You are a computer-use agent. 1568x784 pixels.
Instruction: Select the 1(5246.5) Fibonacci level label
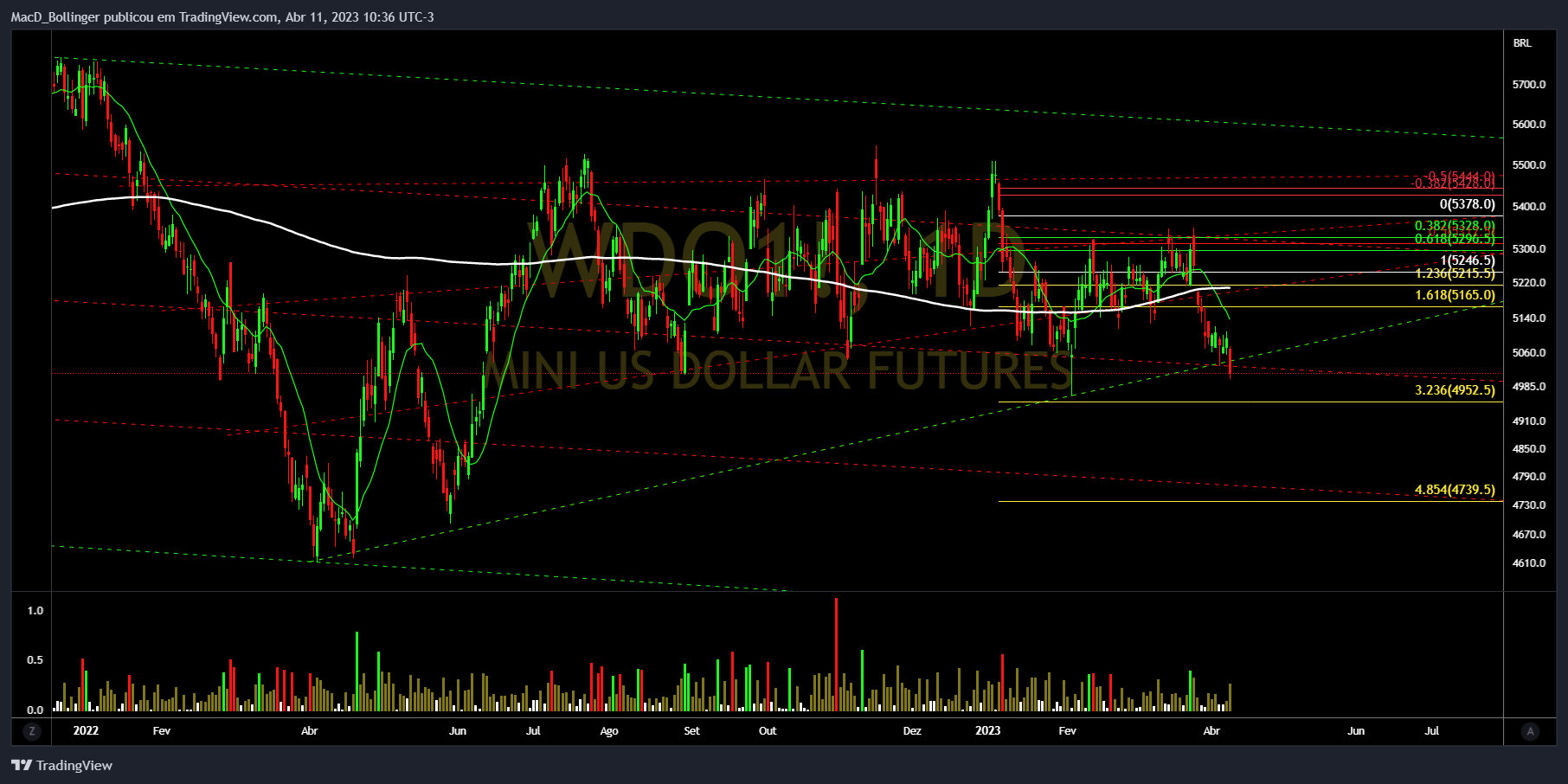[1468, 260]
